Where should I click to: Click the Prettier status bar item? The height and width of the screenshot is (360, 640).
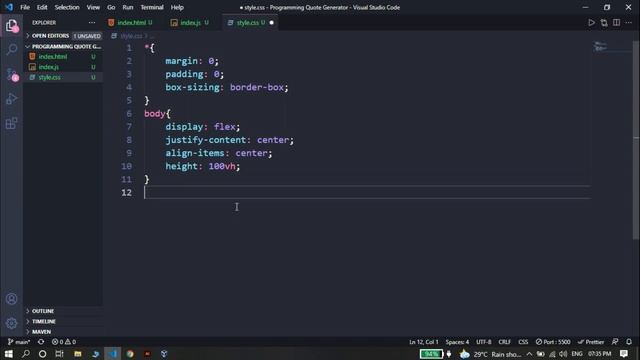click(591, 342)
